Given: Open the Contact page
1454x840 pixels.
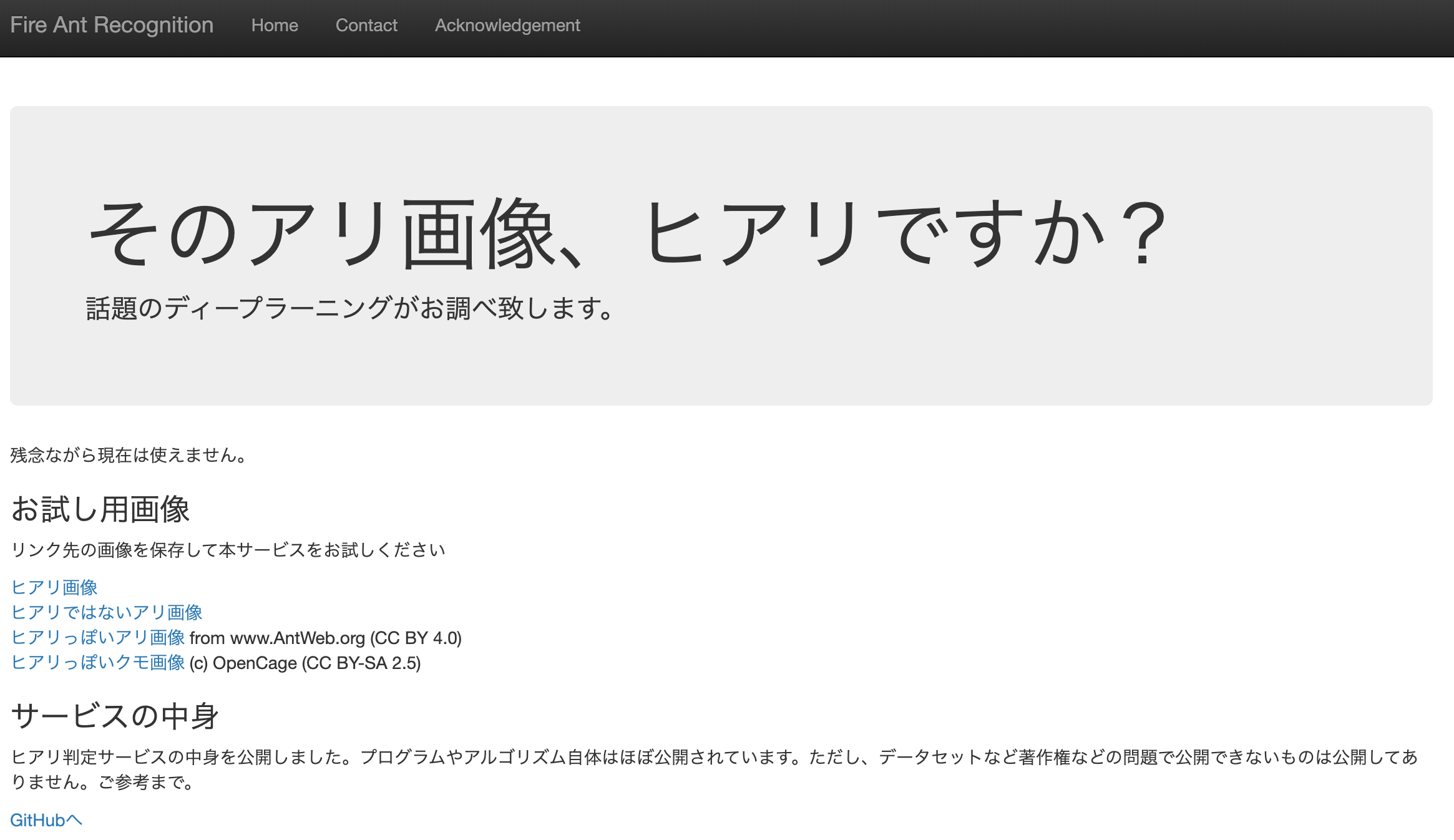Looking at the screenshot, I should (x=366, y=25).
